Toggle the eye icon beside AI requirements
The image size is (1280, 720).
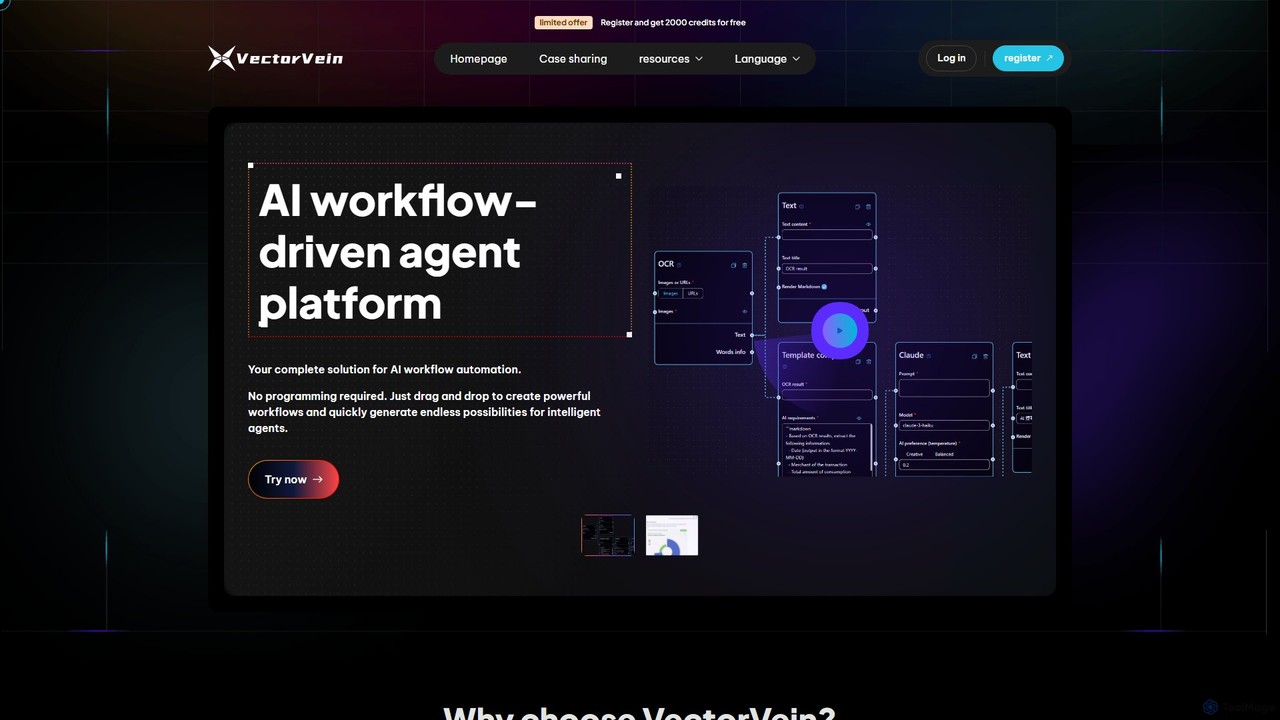tap(859, 418)
